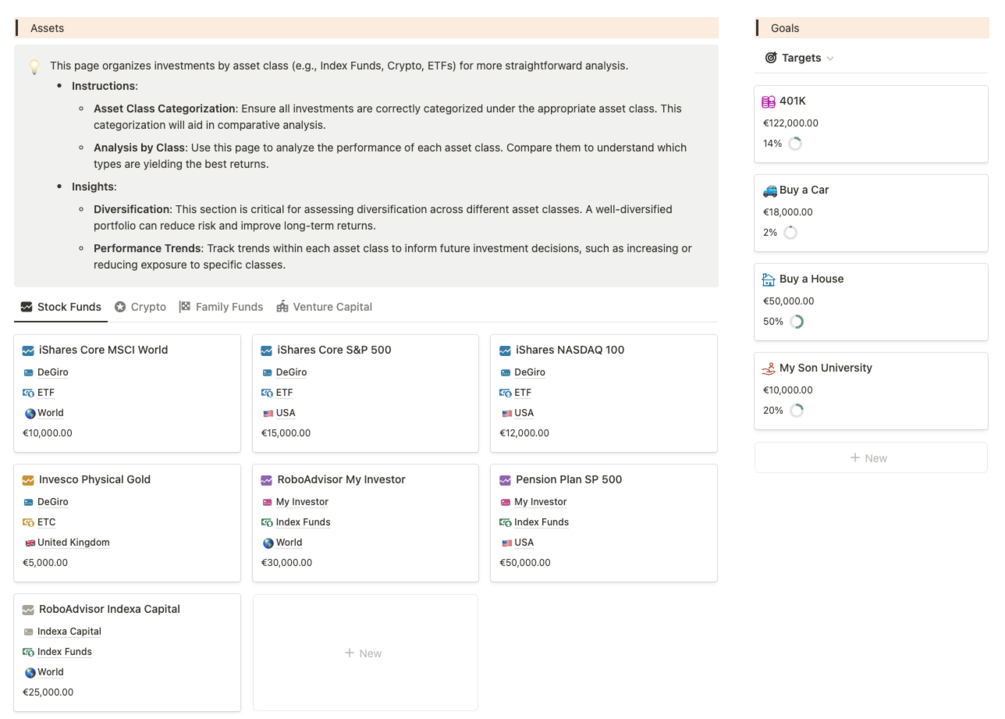Click the Invesco Physical Gold card icon
This screenshot has width=1005, height=719.
(x=28, y=480)
